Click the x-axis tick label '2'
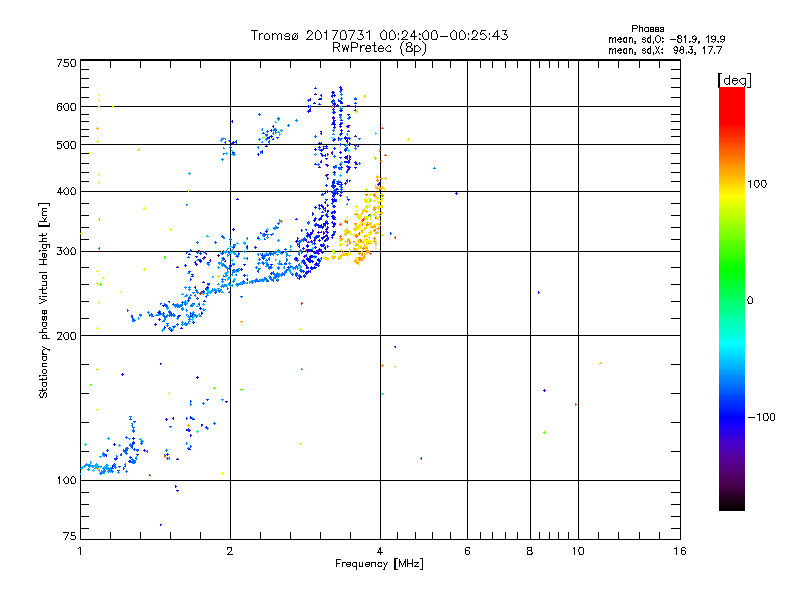This screenshot has height=600, width=800. (230, 551)
